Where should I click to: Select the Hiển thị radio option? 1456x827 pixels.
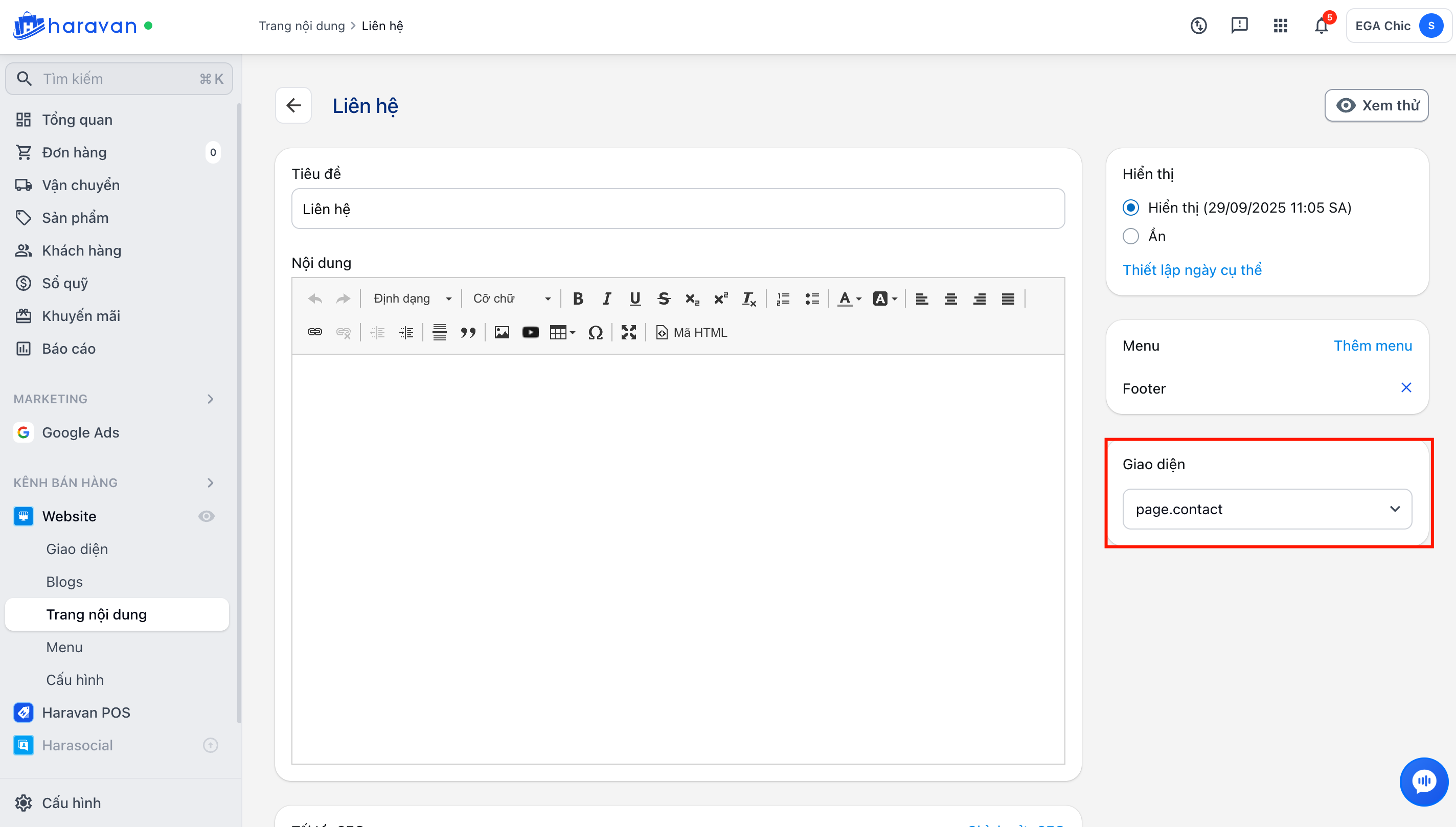(1130, 208)
